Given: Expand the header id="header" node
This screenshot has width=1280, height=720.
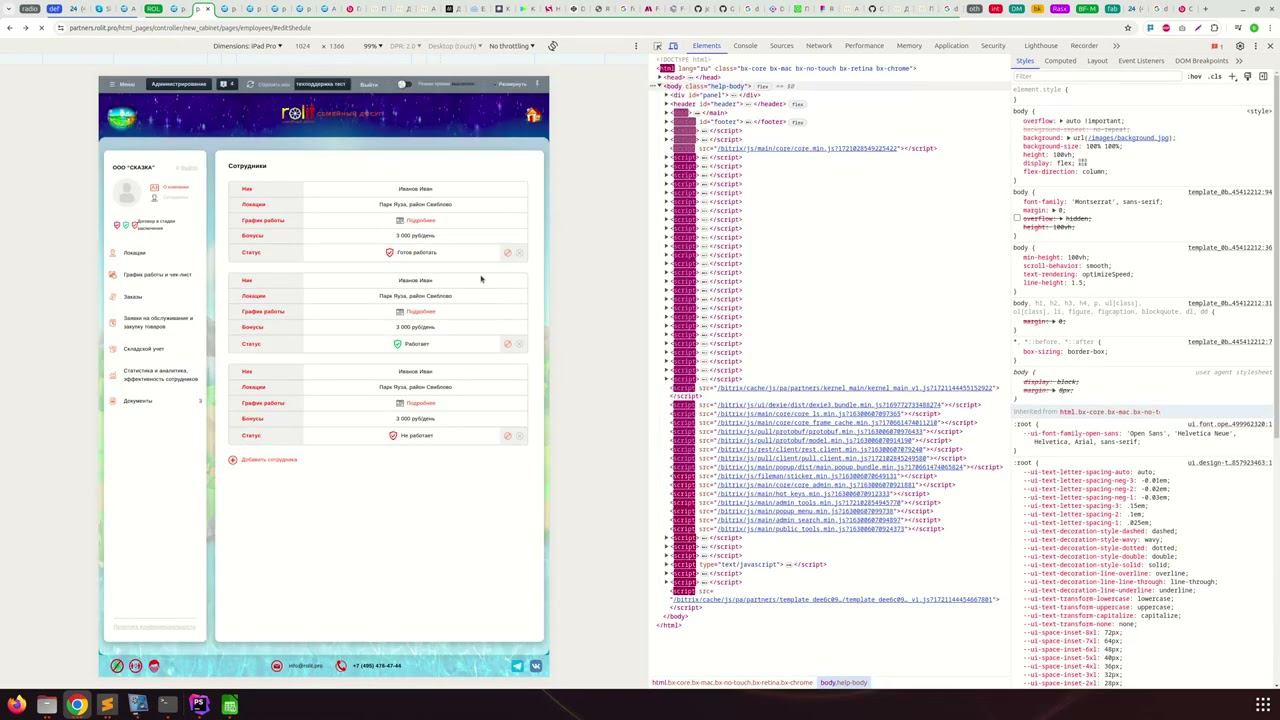Looking at the screenshot, I should click(x=667, y=104).
